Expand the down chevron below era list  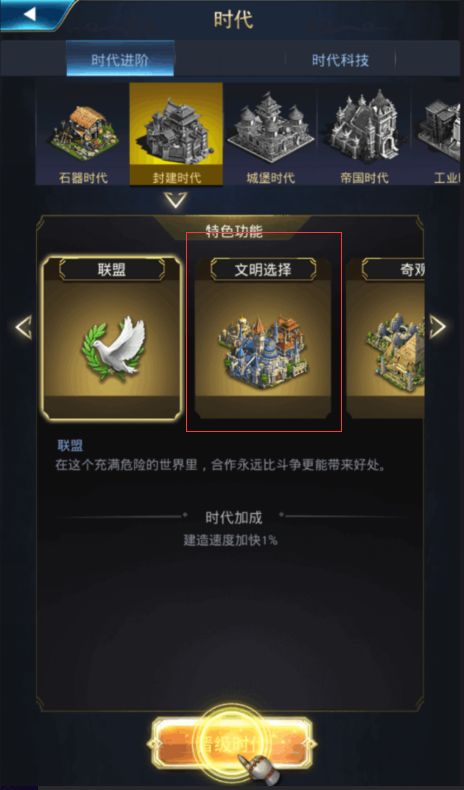coord(176,201)
